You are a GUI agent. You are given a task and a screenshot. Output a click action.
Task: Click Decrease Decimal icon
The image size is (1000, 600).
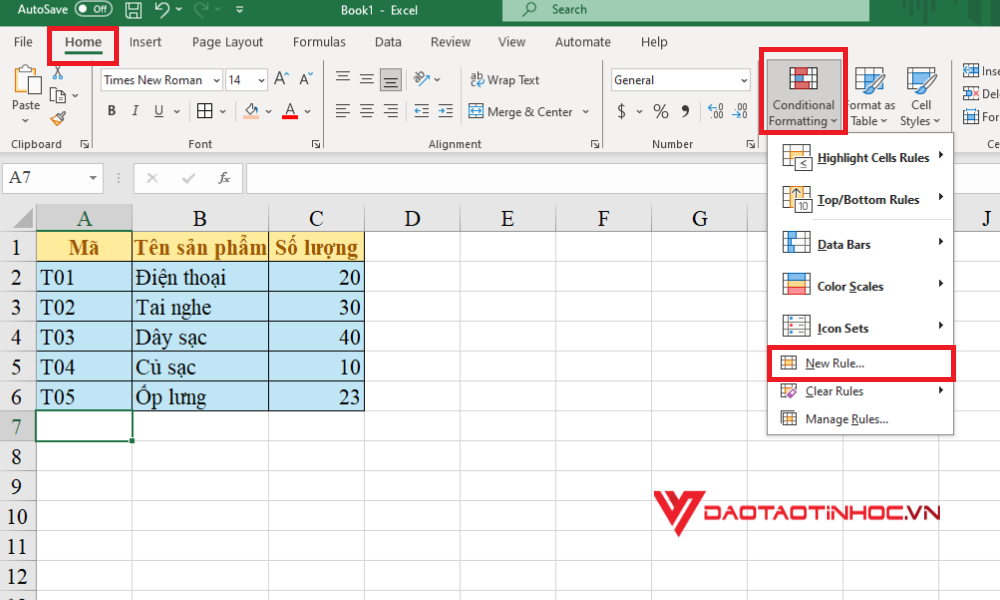pos(740,112)
